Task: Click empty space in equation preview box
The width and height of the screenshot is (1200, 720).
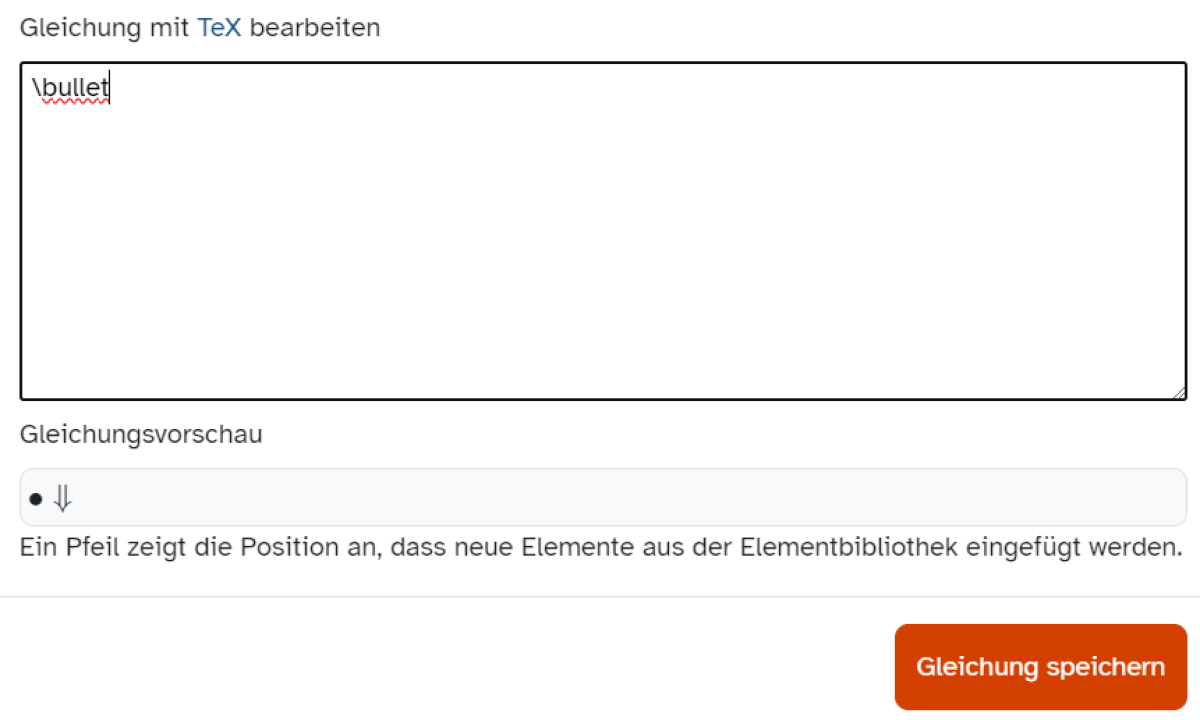Action: point(630,498)
